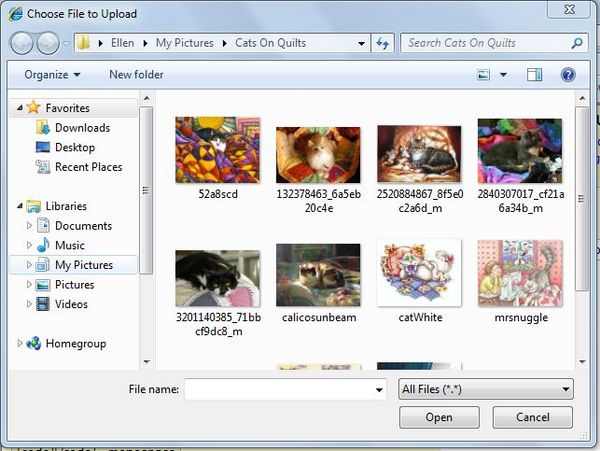The height and width of the screenshot is (451, 600).
Task: Click the Cancel button
Action: [532, 417]
